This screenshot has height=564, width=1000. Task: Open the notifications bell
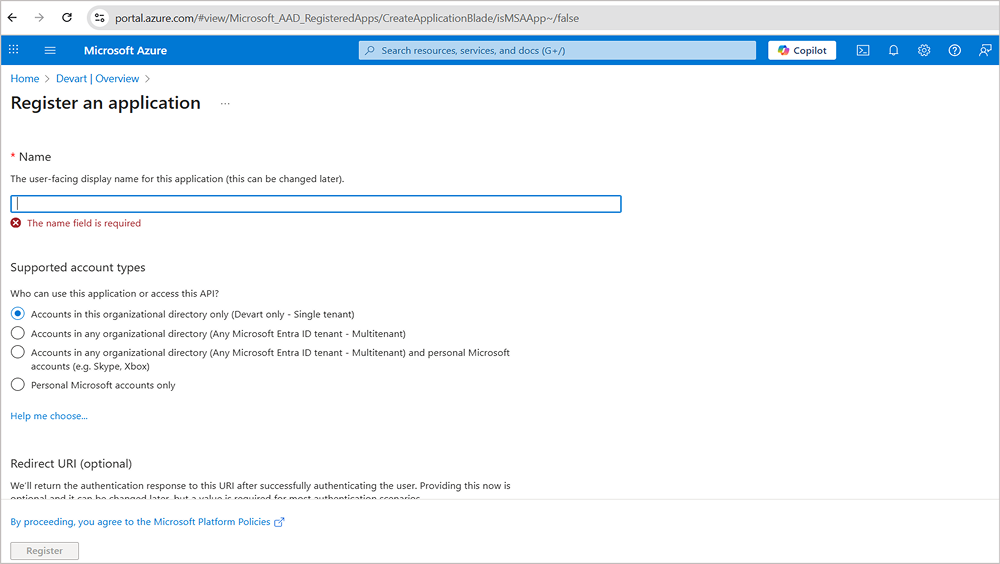click(893, 50)
